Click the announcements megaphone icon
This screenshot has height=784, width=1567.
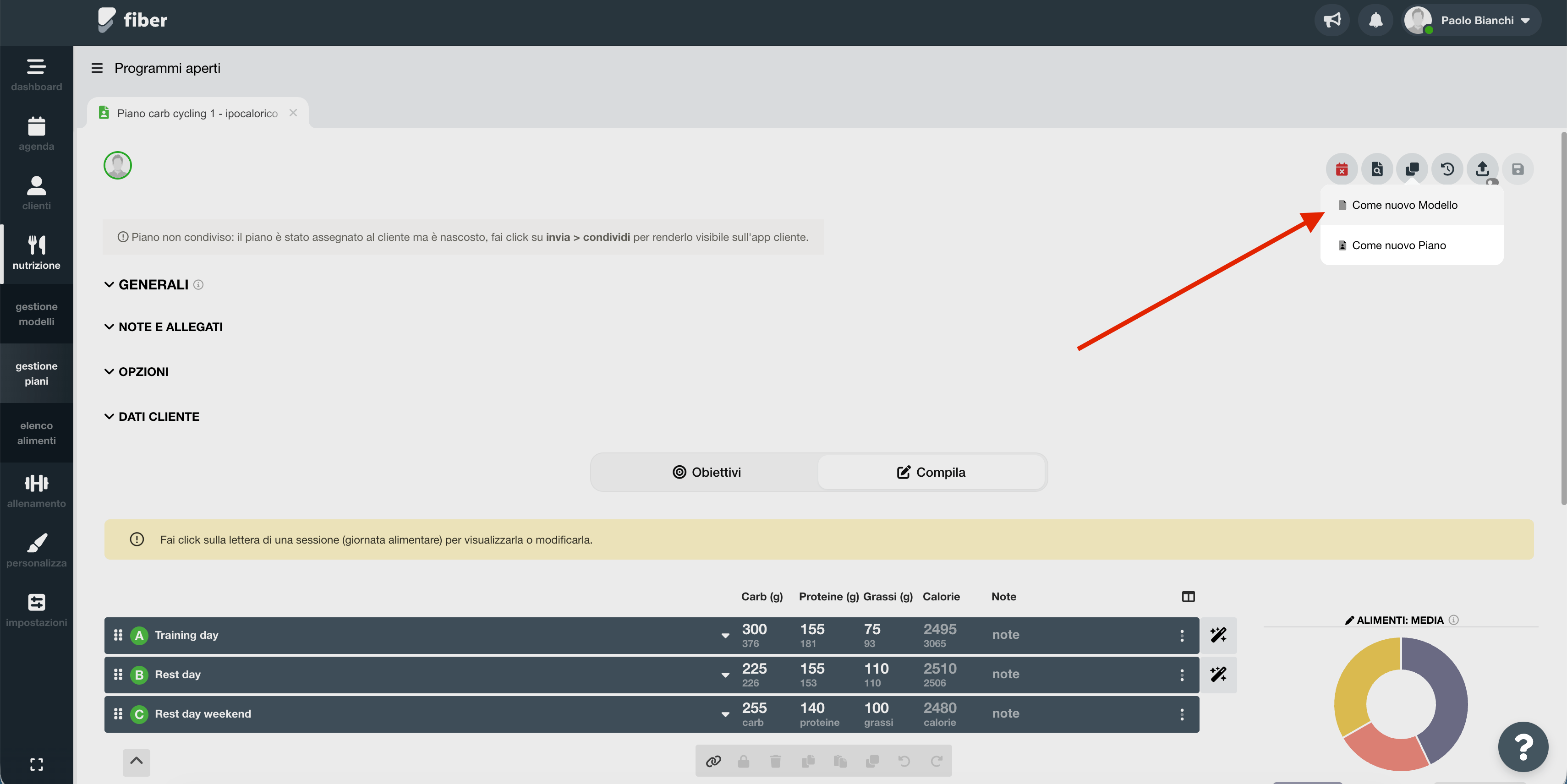[1332, 20]
